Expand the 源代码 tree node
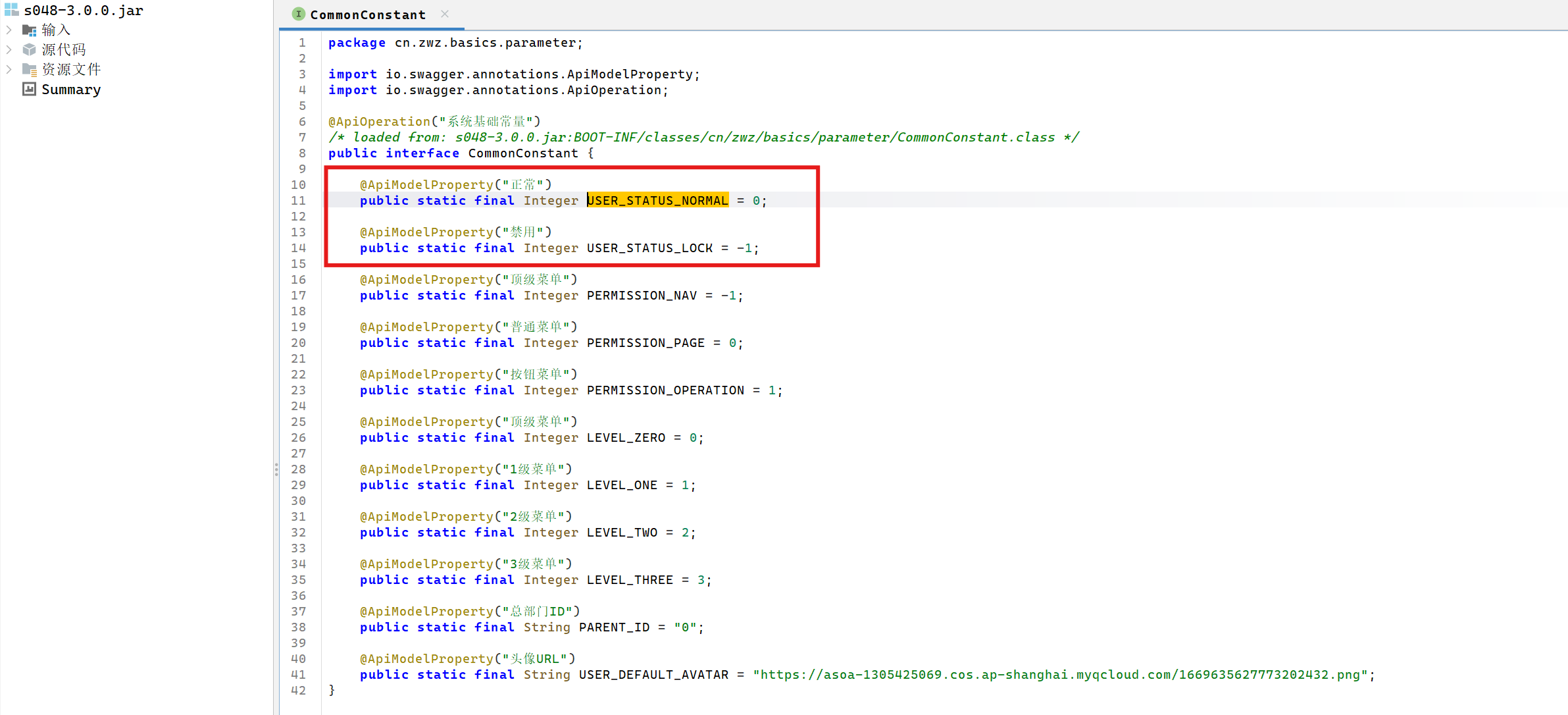 click(9, 49)
